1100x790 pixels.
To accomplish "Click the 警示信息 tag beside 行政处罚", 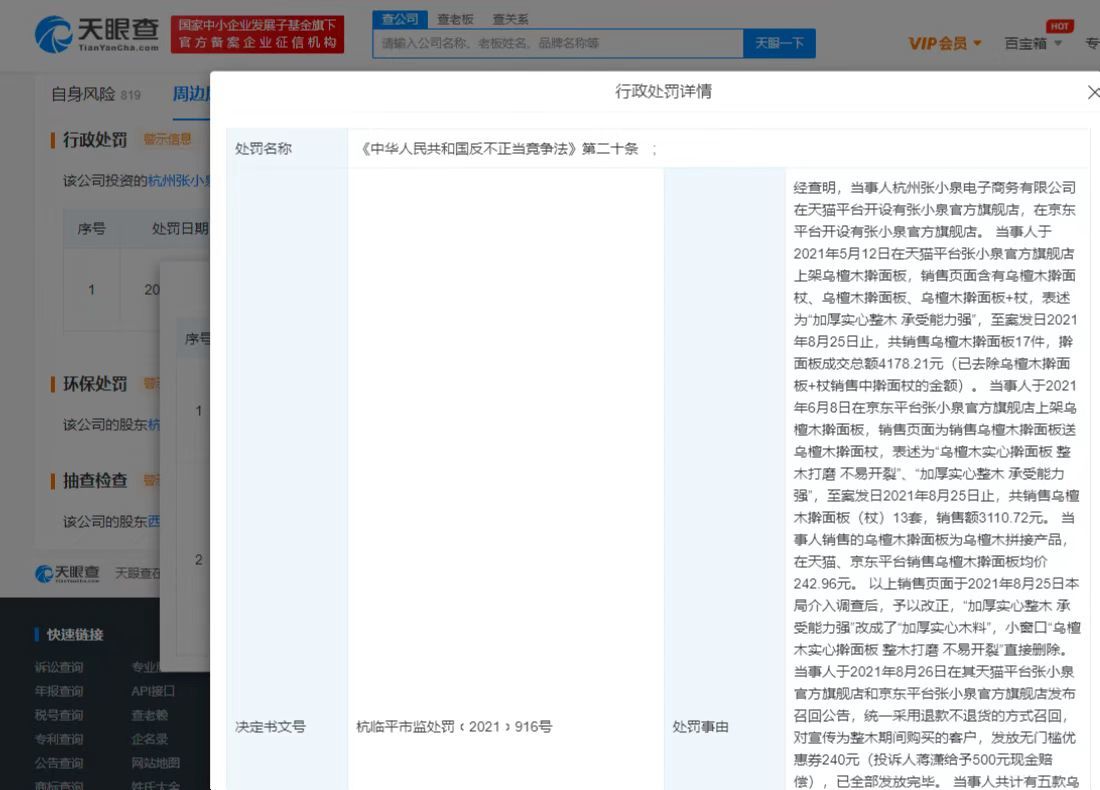I will (167, 139).
